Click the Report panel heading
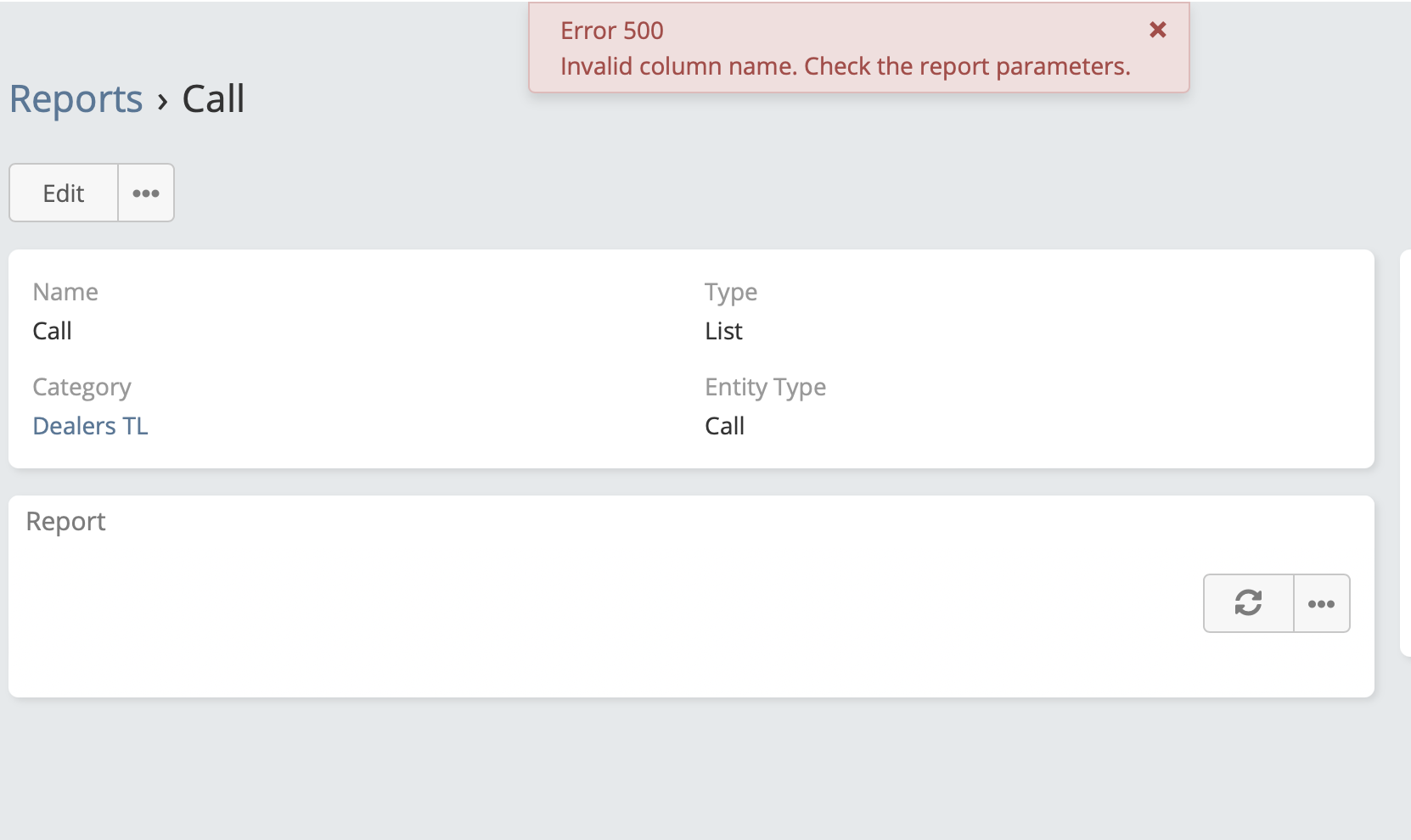Image resolution: width=1411 pixels, height=840 pixels. coord(65,521)
